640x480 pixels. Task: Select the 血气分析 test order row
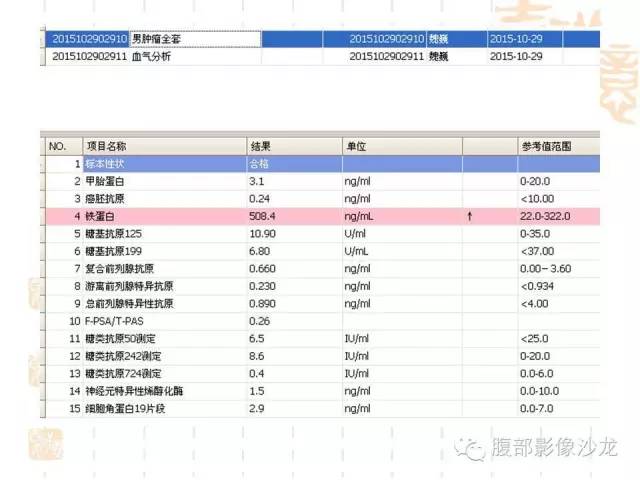point(322,56)
